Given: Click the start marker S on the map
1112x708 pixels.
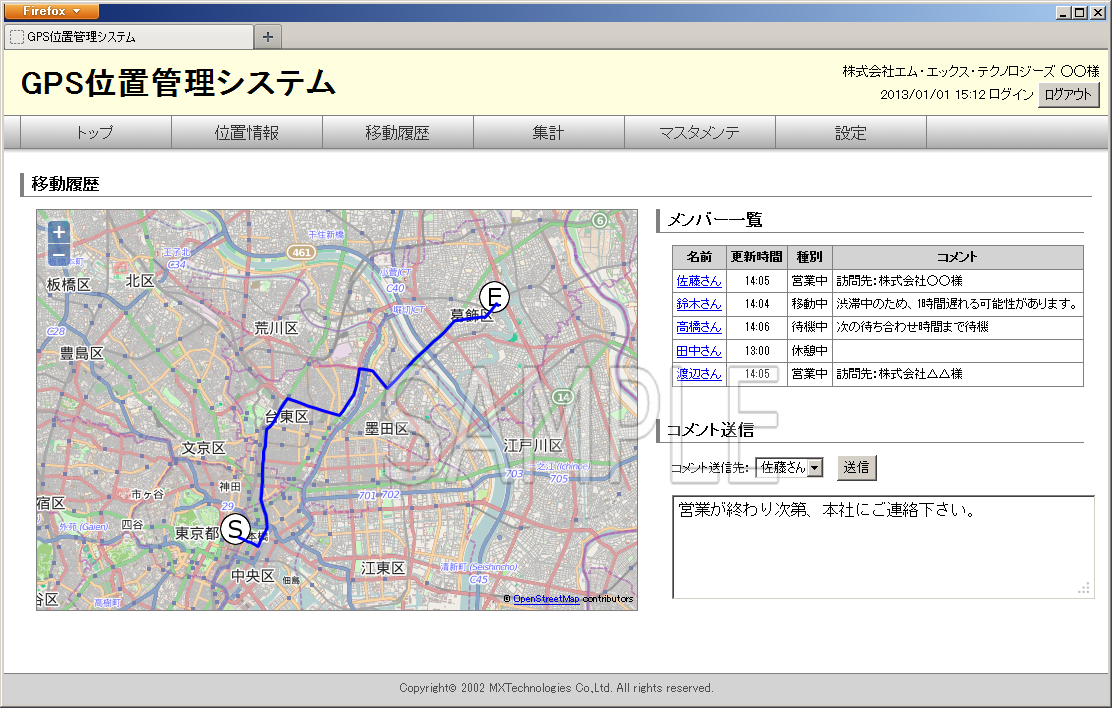Looking at the screenshot, I should click(x=235, y=528).
